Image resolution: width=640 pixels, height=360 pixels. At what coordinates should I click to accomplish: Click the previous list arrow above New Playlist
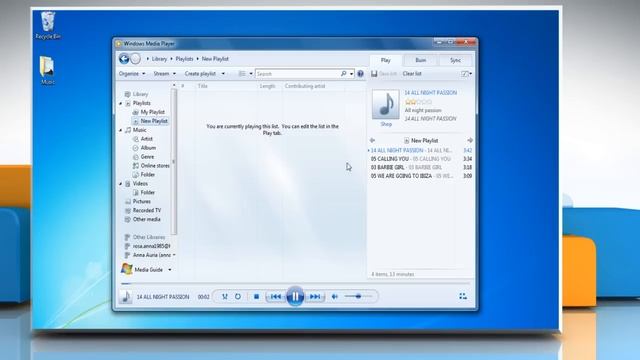(x=372, y=140)
